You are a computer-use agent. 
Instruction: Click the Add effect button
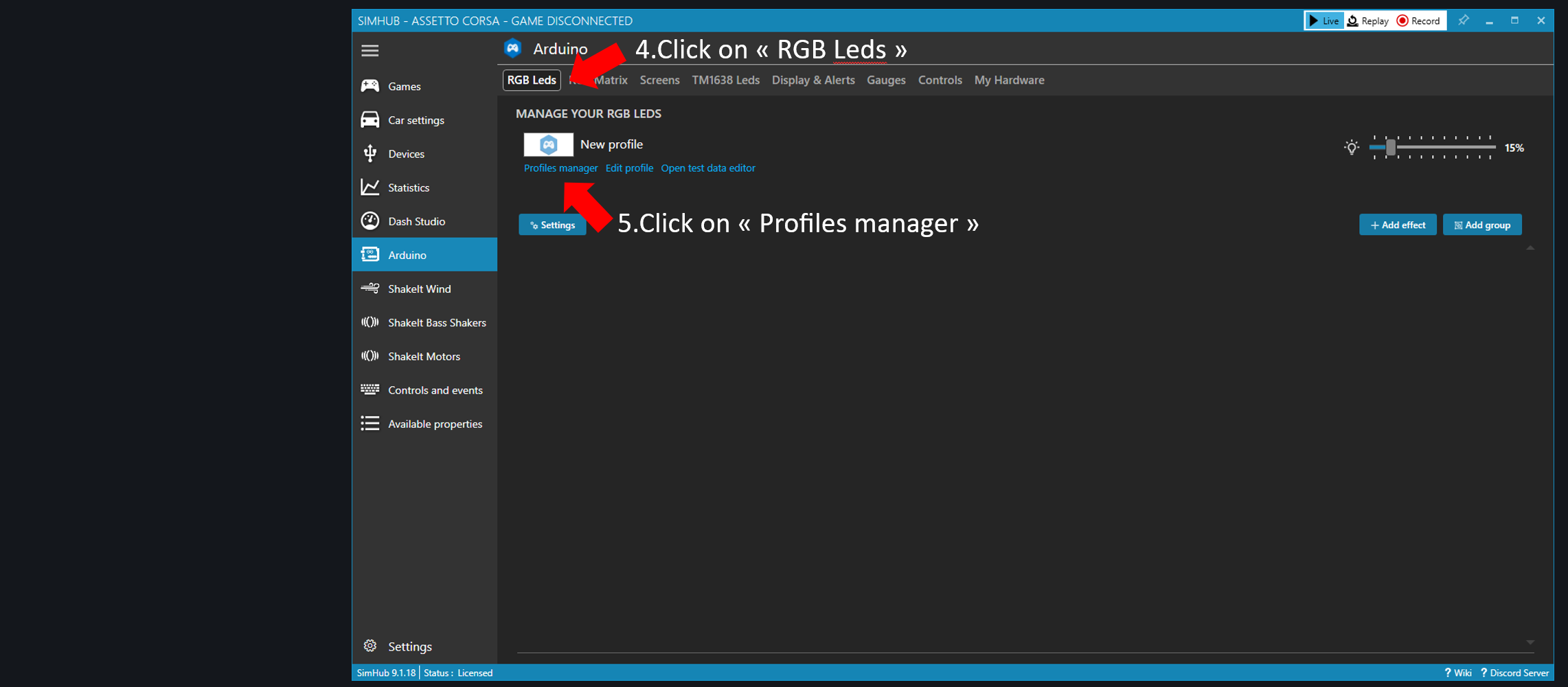1398,225
